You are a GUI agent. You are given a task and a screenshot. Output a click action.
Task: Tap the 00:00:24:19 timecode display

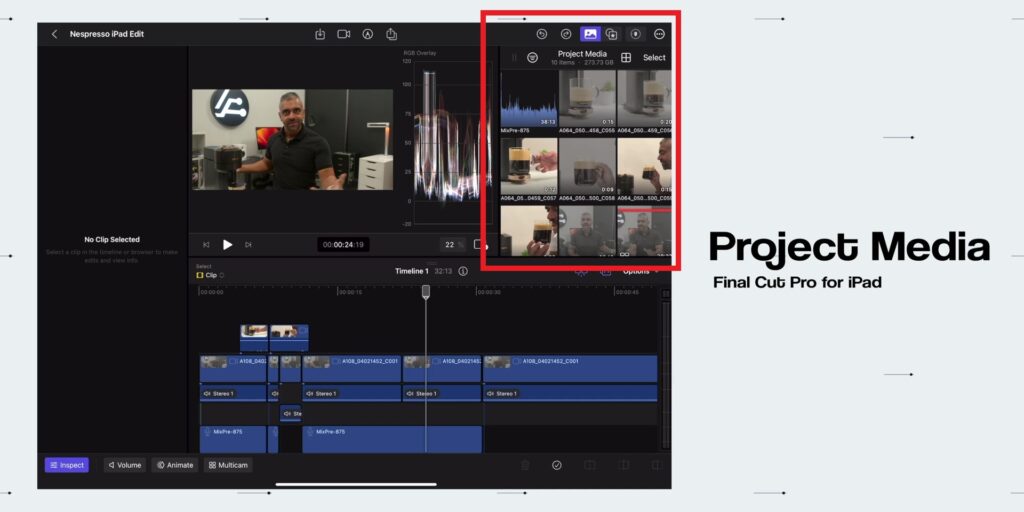(344, 245)
